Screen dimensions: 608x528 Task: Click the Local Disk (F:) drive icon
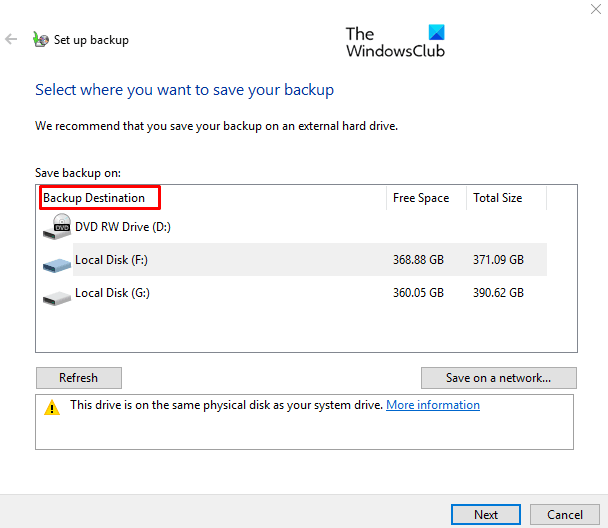point(58,262)
